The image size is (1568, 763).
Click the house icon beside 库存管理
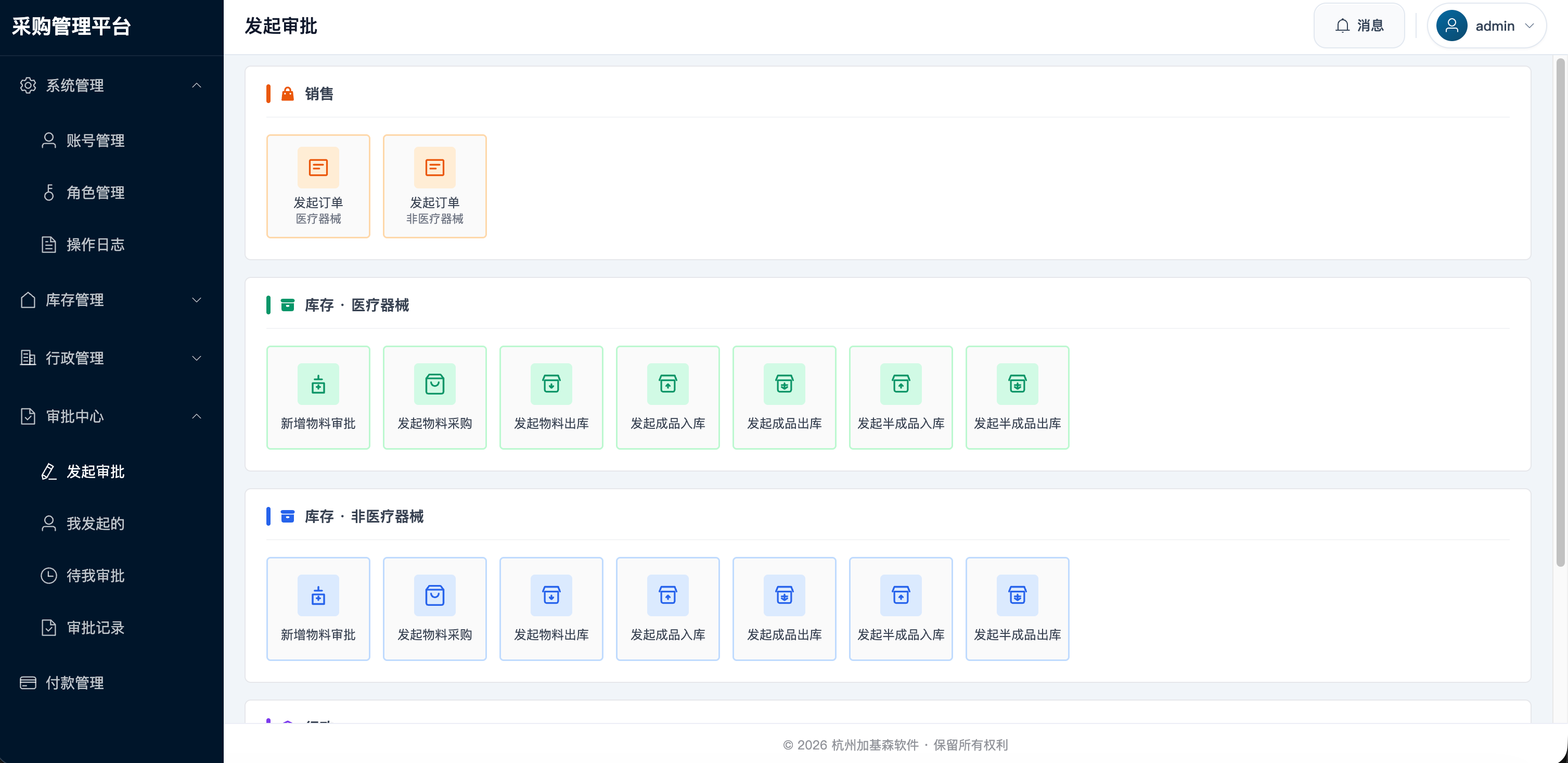click(28, 300)
